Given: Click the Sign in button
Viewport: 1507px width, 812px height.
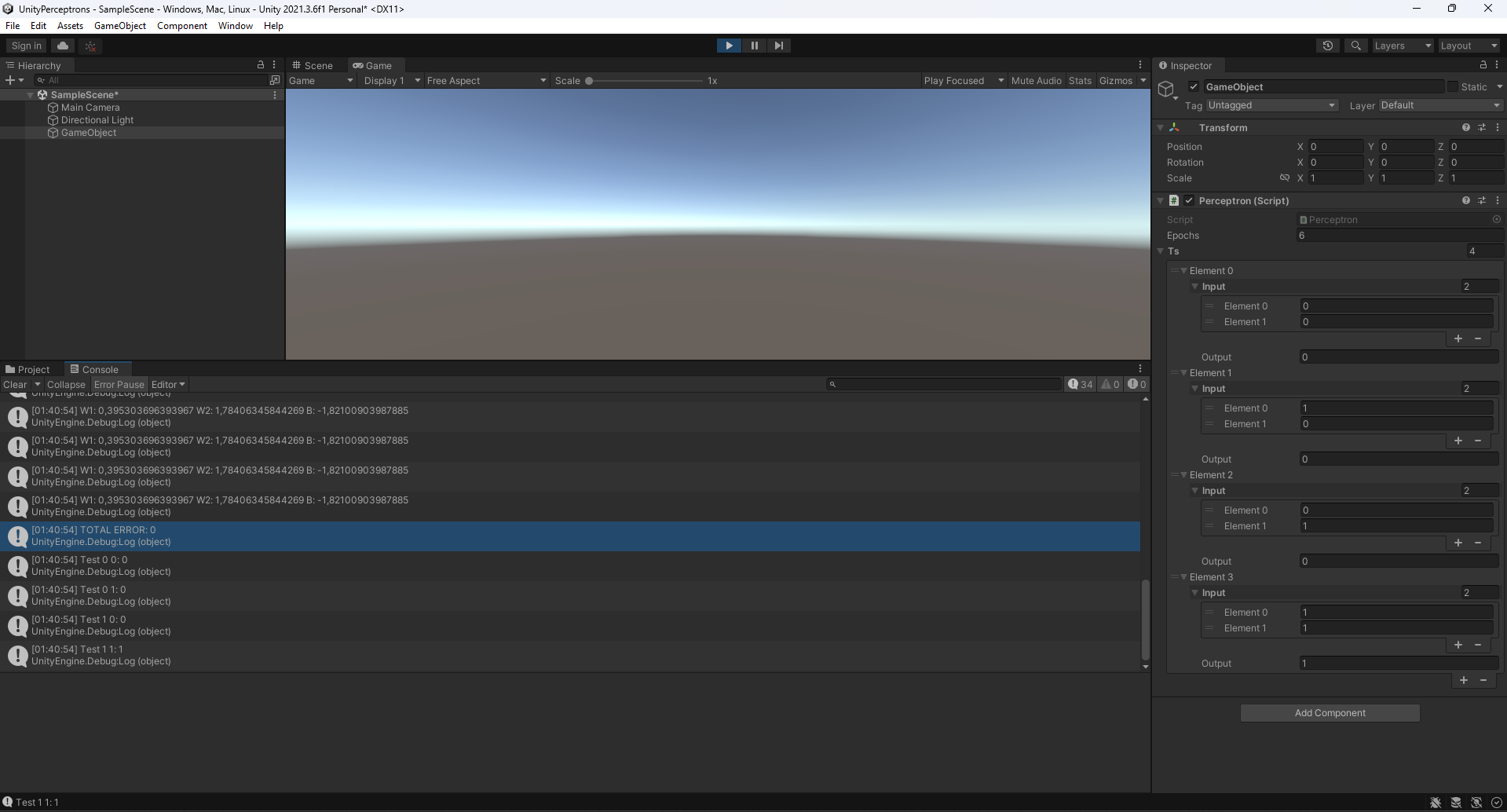Looking at the screenshot, I should coord(27,46).
